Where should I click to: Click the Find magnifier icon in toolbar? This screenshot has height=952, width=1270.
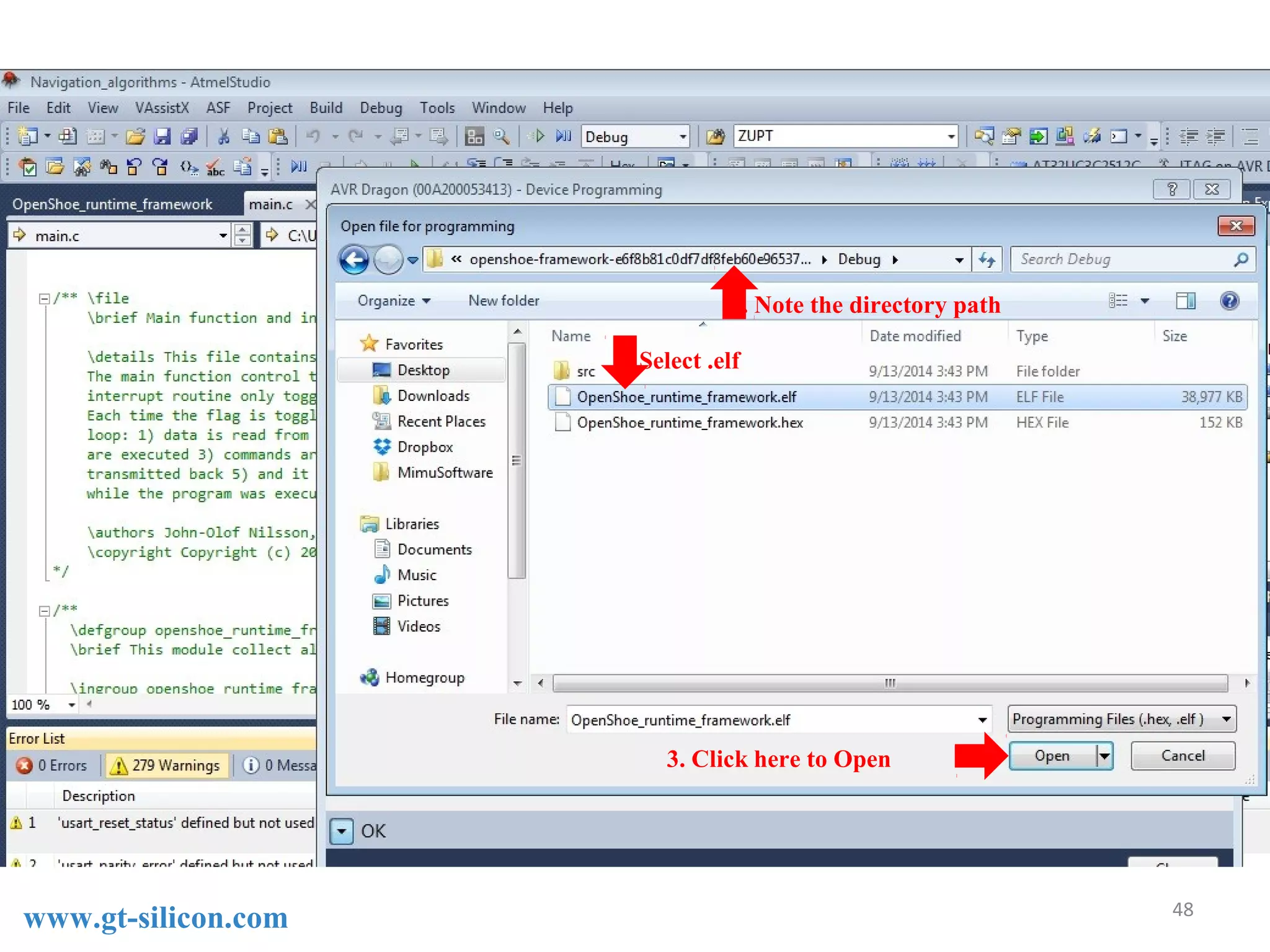coord(501,136)
